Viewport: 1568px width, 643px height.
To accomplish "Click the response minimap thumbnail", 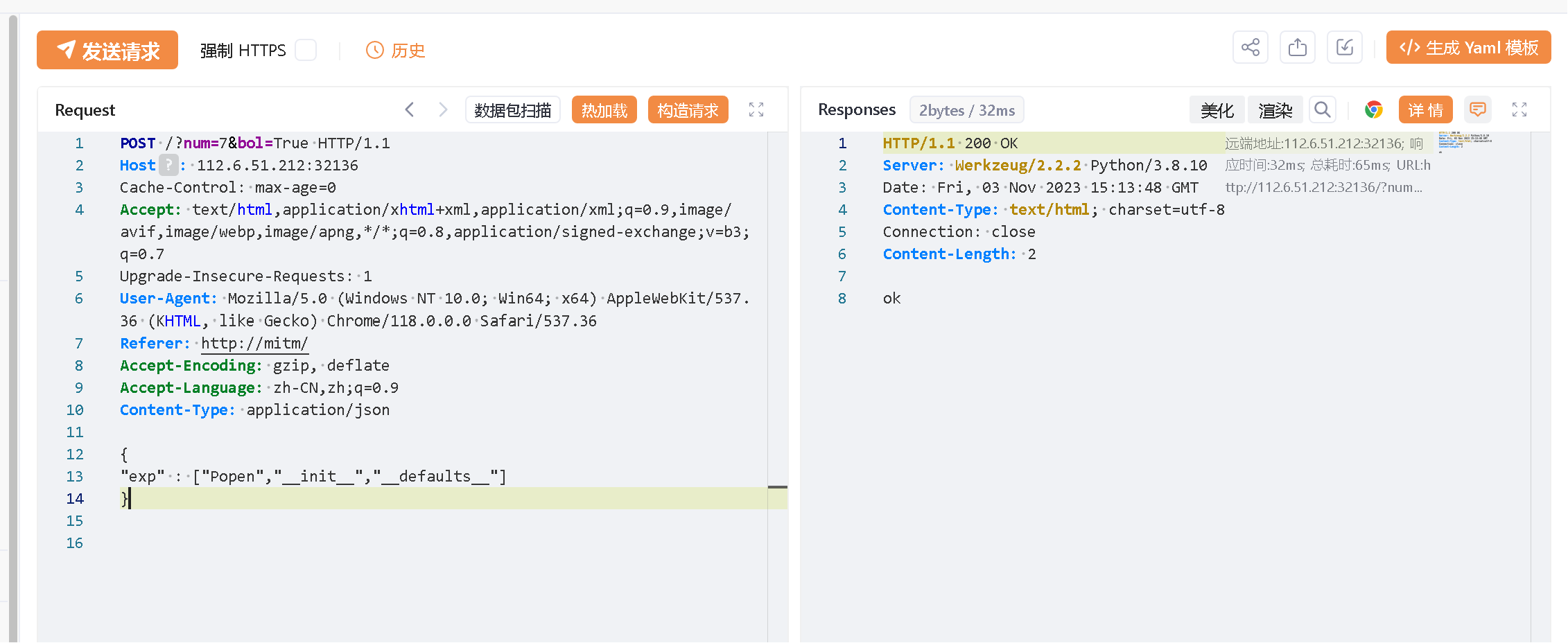I will [x=1464, y=140].
